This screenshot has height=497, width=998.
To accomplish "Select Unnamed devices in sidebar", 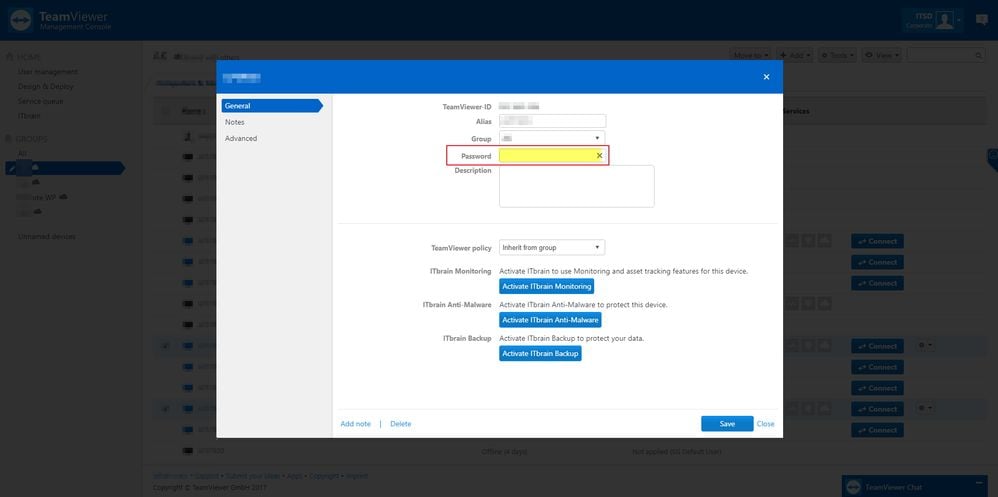I will pyautogui.click(x=46, y=236).
